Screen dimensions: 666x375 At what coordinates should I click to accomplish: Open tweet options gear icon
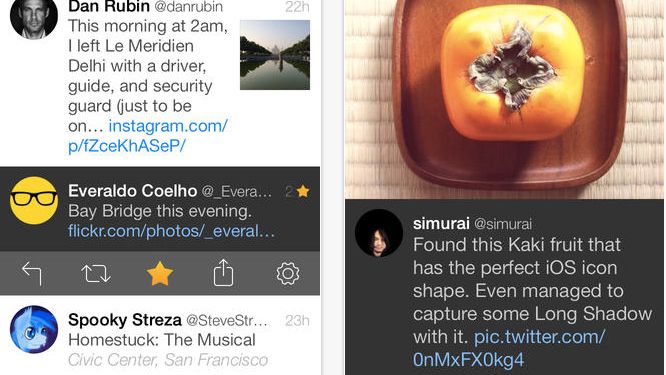click(x=288, y=273)
